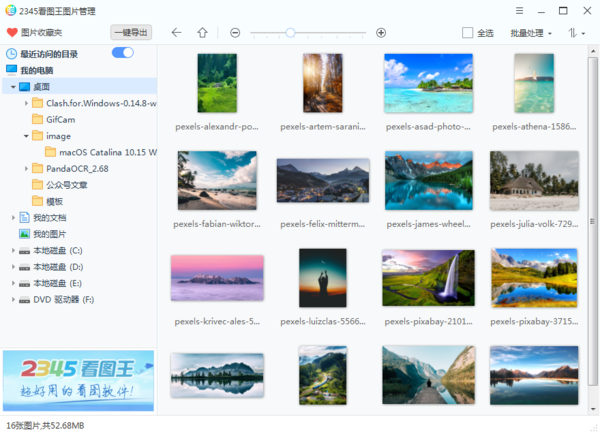The height and width of the screenshot is (434, 600).
Task: Click the thumbnail size slider handle
Action: tap(290, 33)
